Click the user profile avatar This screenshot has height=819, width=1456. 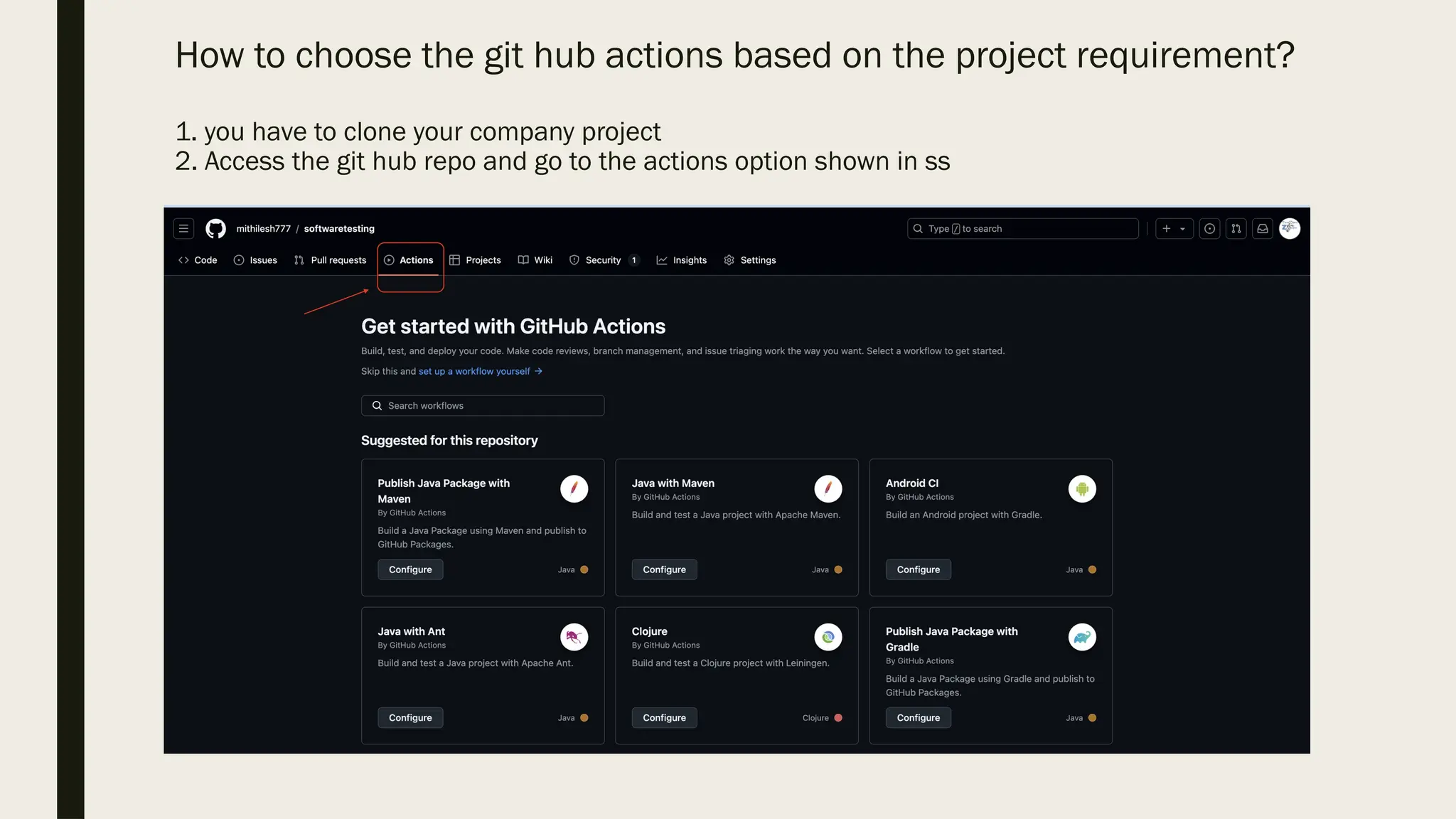[x=1290, y=228]
